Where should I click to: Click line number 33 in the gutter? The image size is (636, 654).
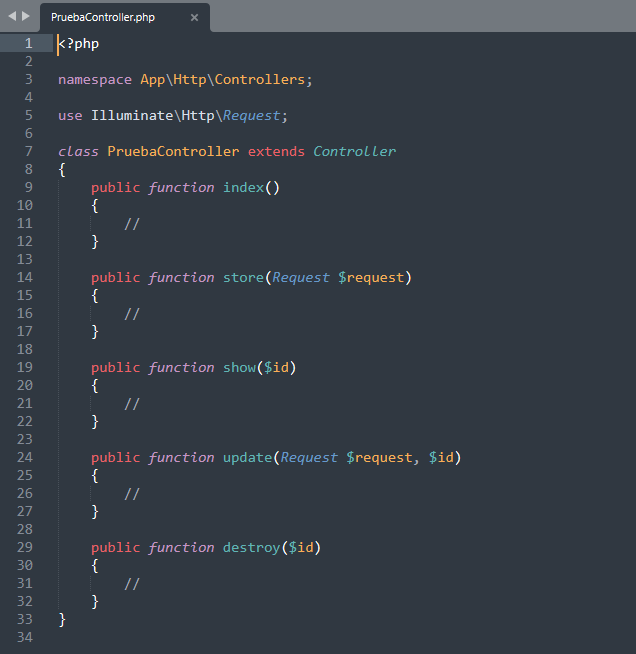coord(24,619)
